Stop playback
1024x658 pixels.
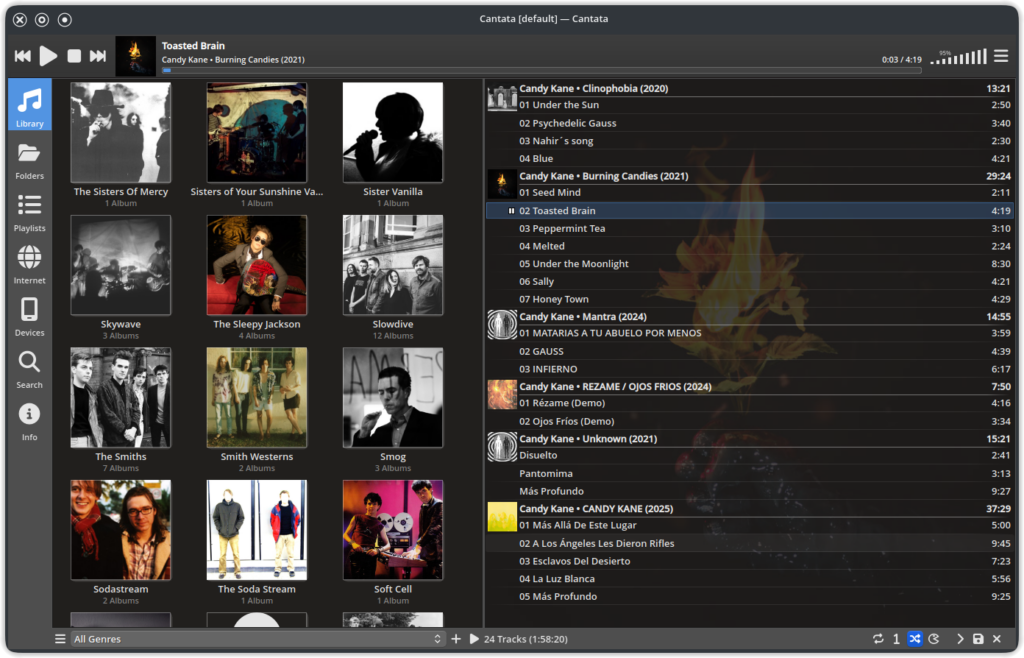coord(74,56)
